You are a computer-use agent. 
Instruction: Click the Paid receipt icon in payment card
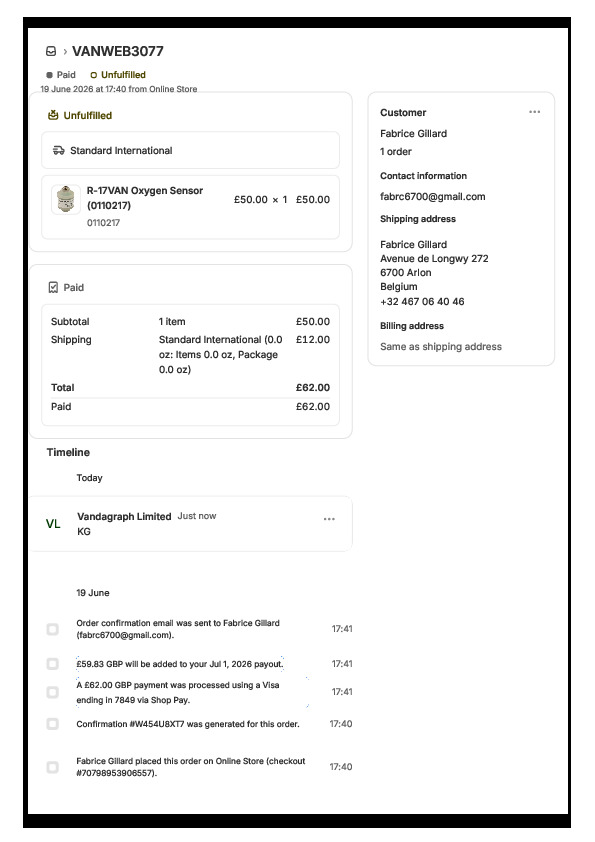click(x=53, y=288)
